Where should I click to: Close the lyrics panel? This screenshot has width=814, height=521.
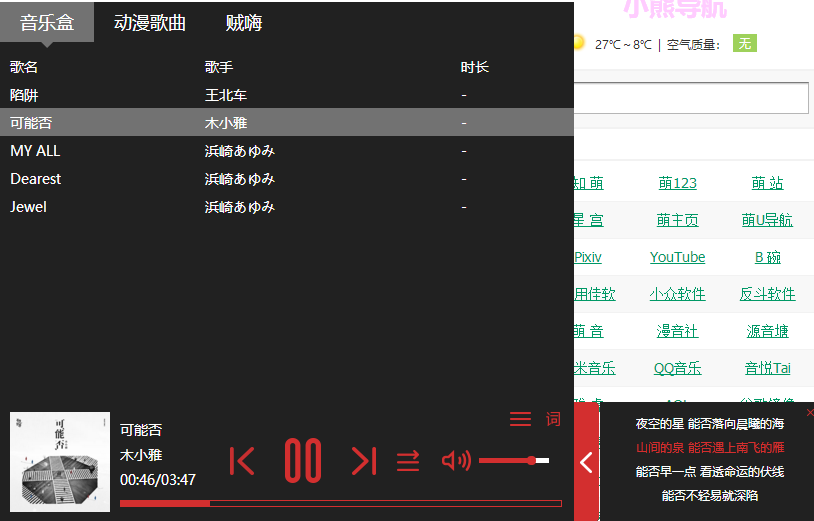810,413
